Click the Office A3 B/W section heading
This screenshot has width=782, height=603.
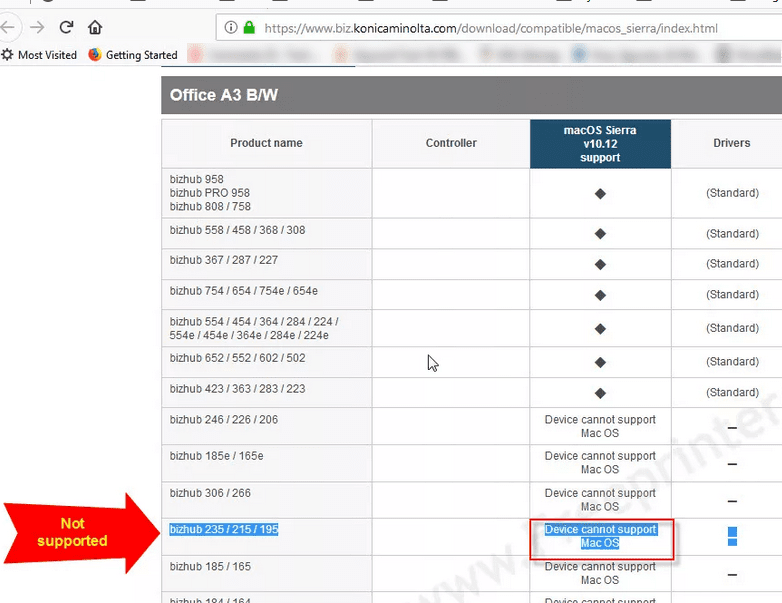pos(224,95)
